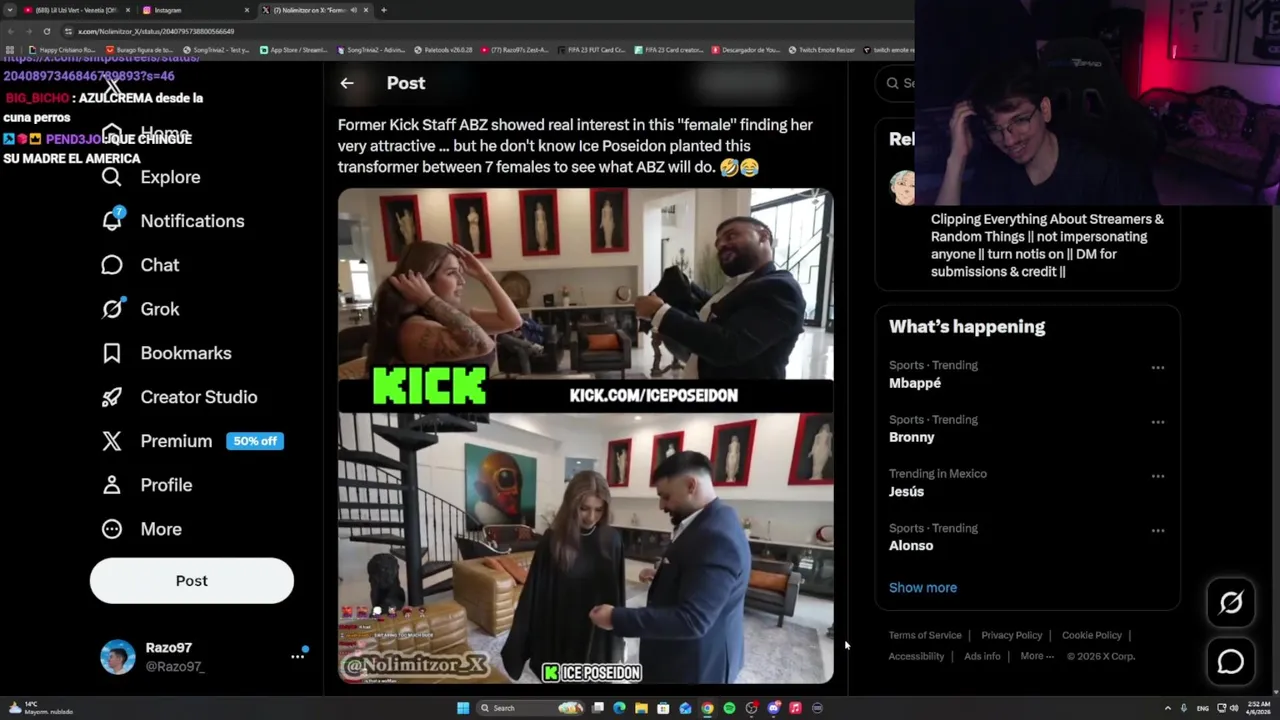Close the Instagram tab
Image resolution: width=1280 pixels, height=720 pixels.
(247, 10)
